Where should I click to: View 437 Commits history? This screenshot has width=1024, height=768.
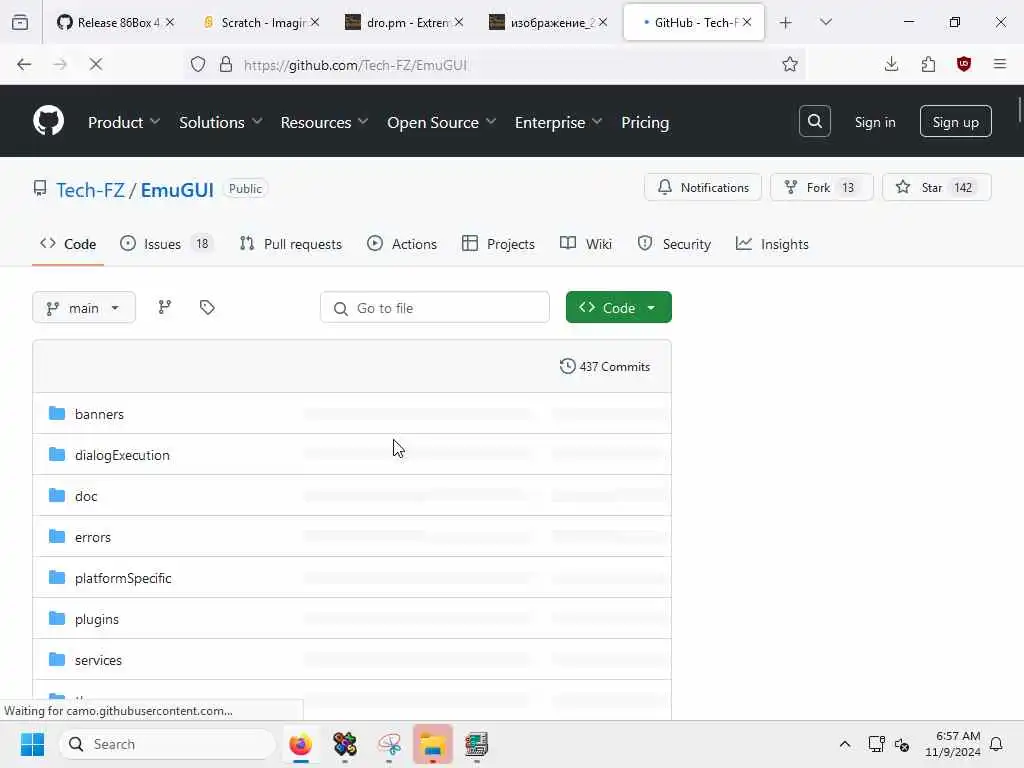[605, 366]
